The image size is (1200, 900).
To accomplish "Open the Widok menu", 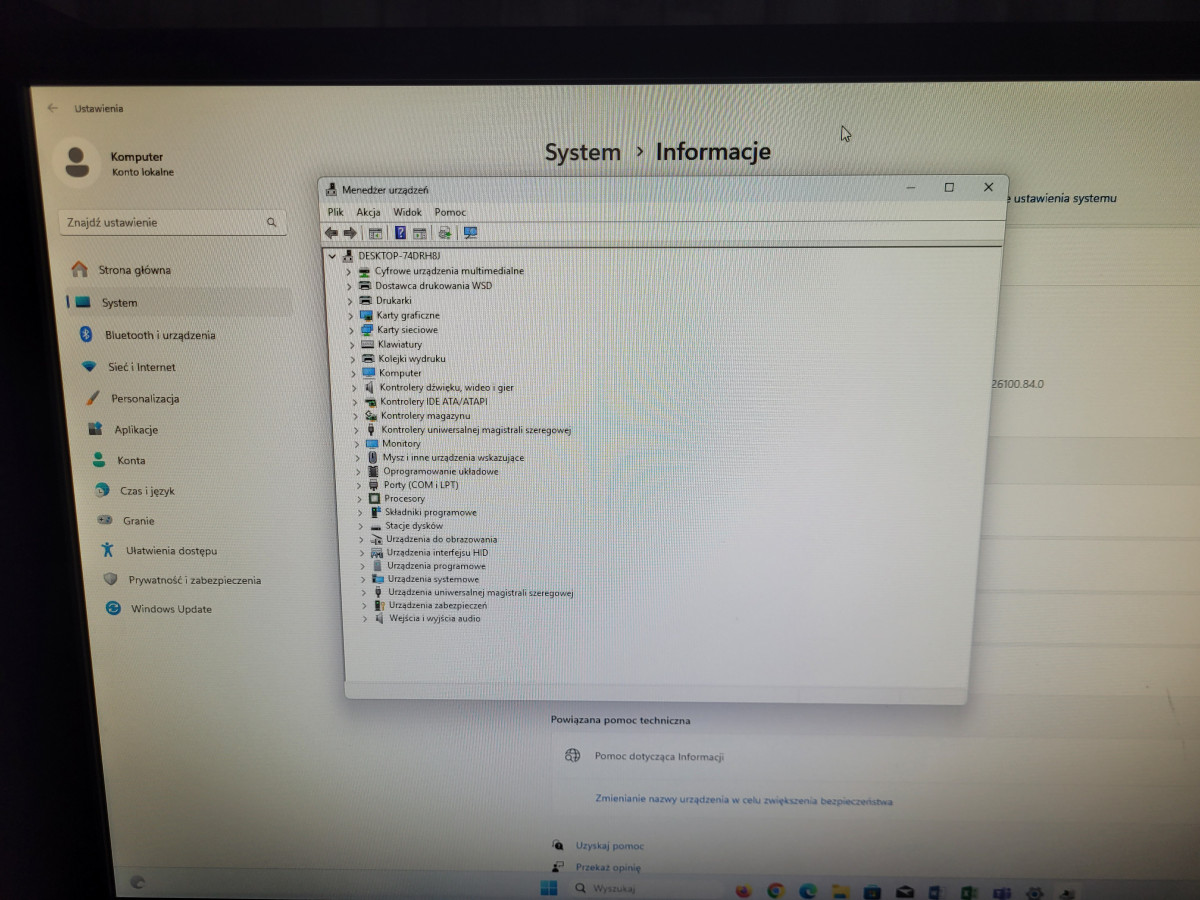I will [x=407, y=212].
